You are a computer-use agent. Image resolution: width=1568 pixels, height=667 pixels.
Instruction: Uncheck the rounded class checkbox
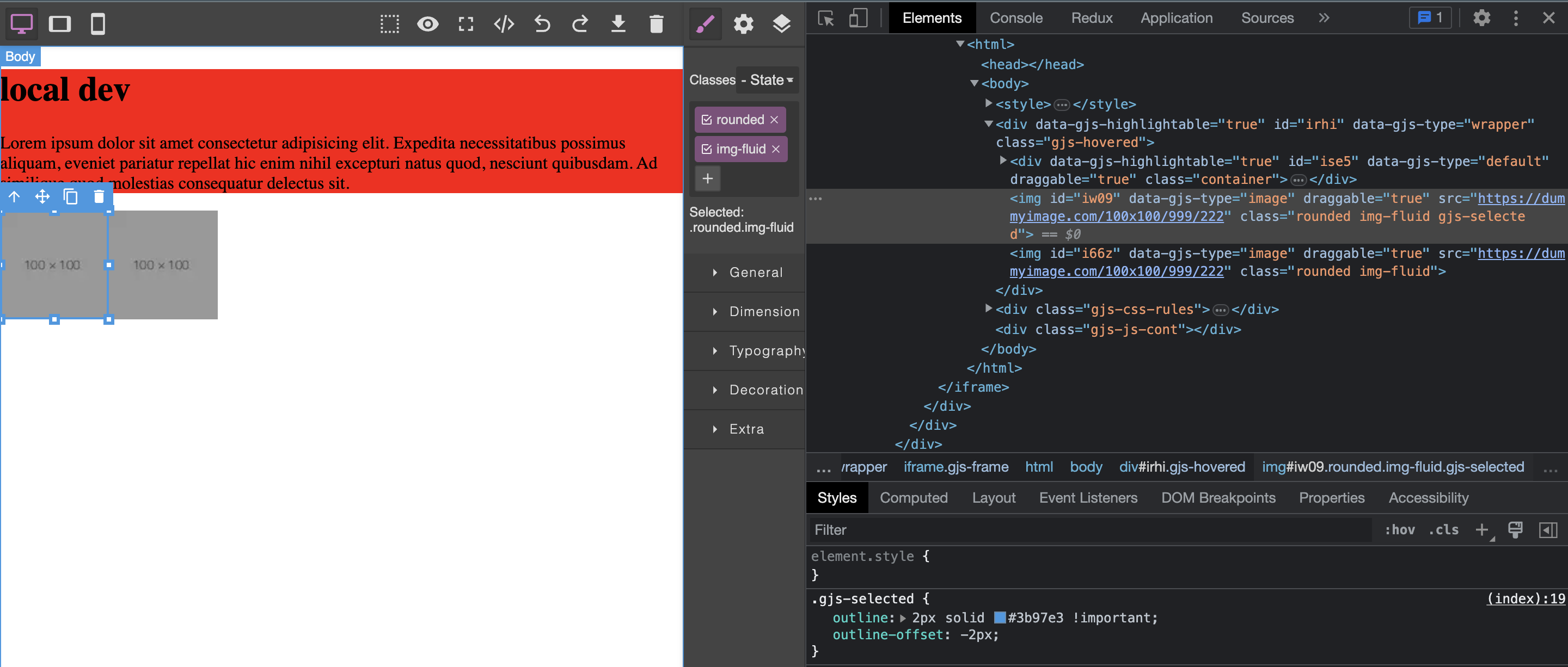coord(707,120)
